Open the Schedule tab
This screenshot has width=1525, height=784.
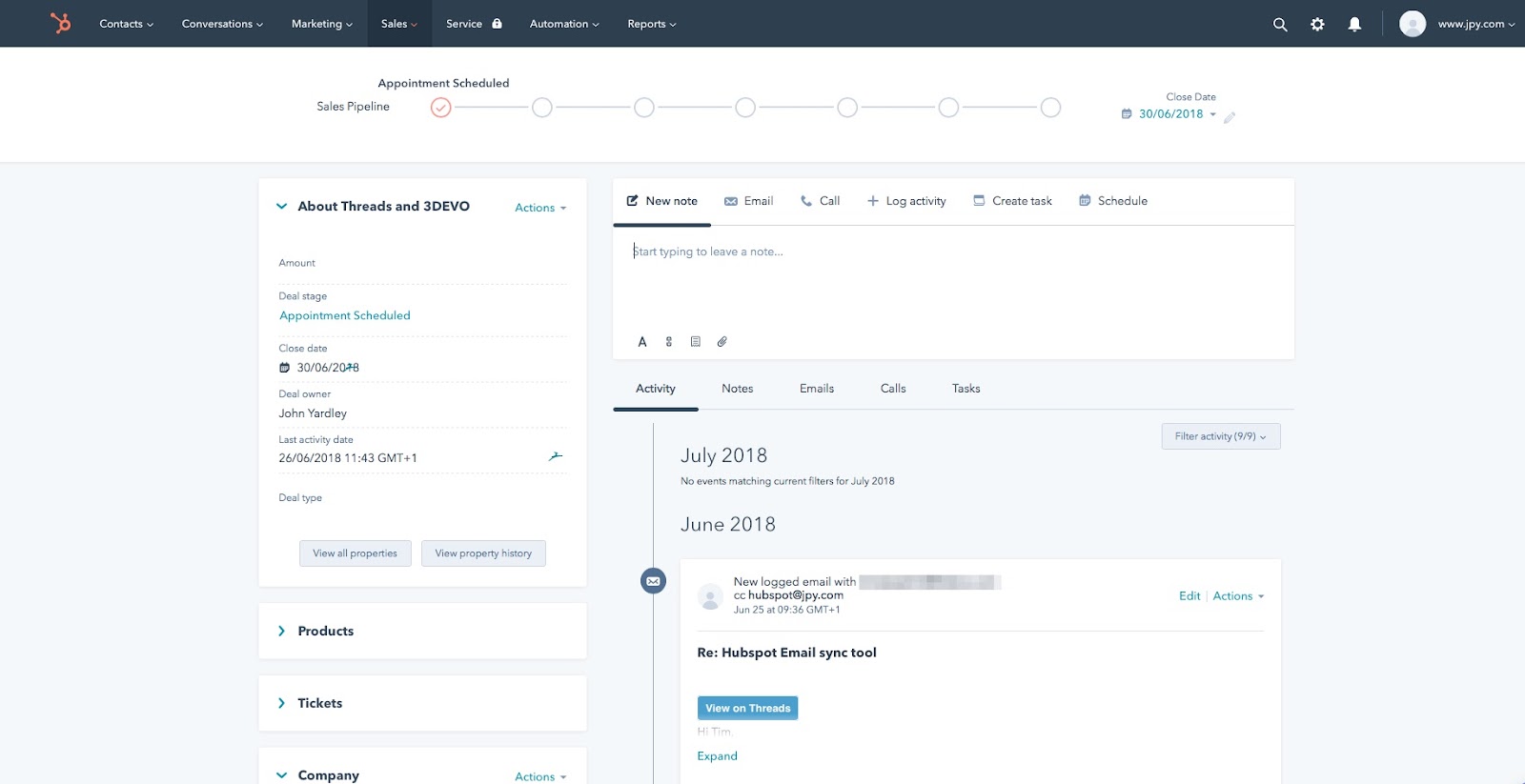click(x=1112, y=201)
